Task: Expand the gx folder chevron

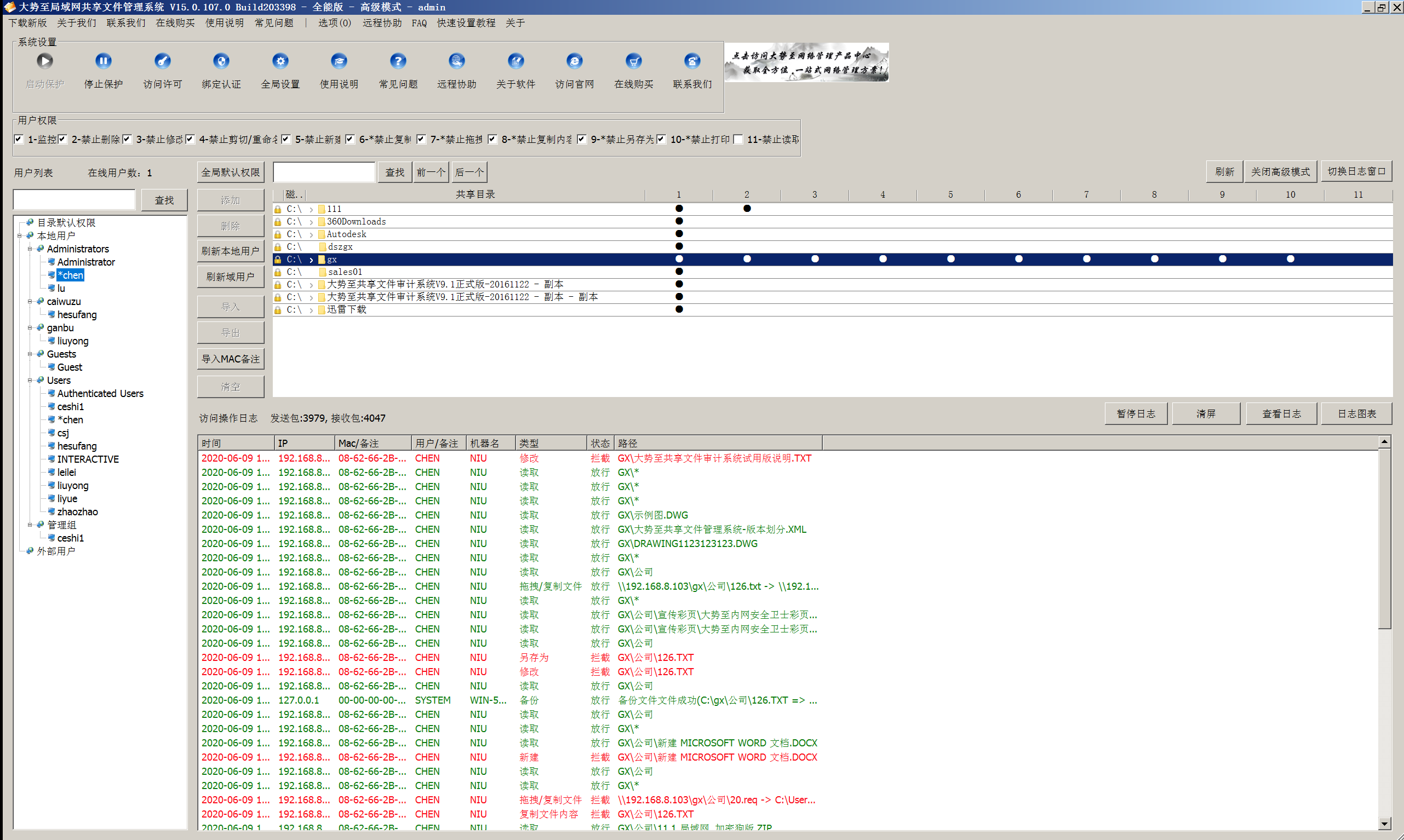Action: coord(311,260)
